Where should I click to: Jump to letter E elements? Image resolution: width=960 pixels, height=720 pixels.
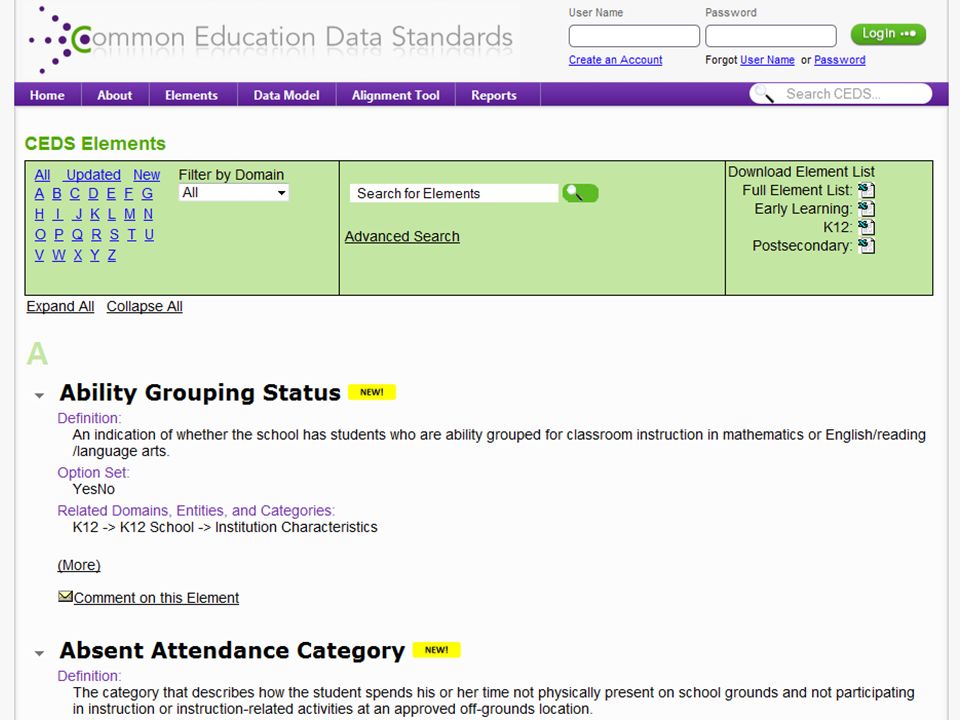(111, 194)
